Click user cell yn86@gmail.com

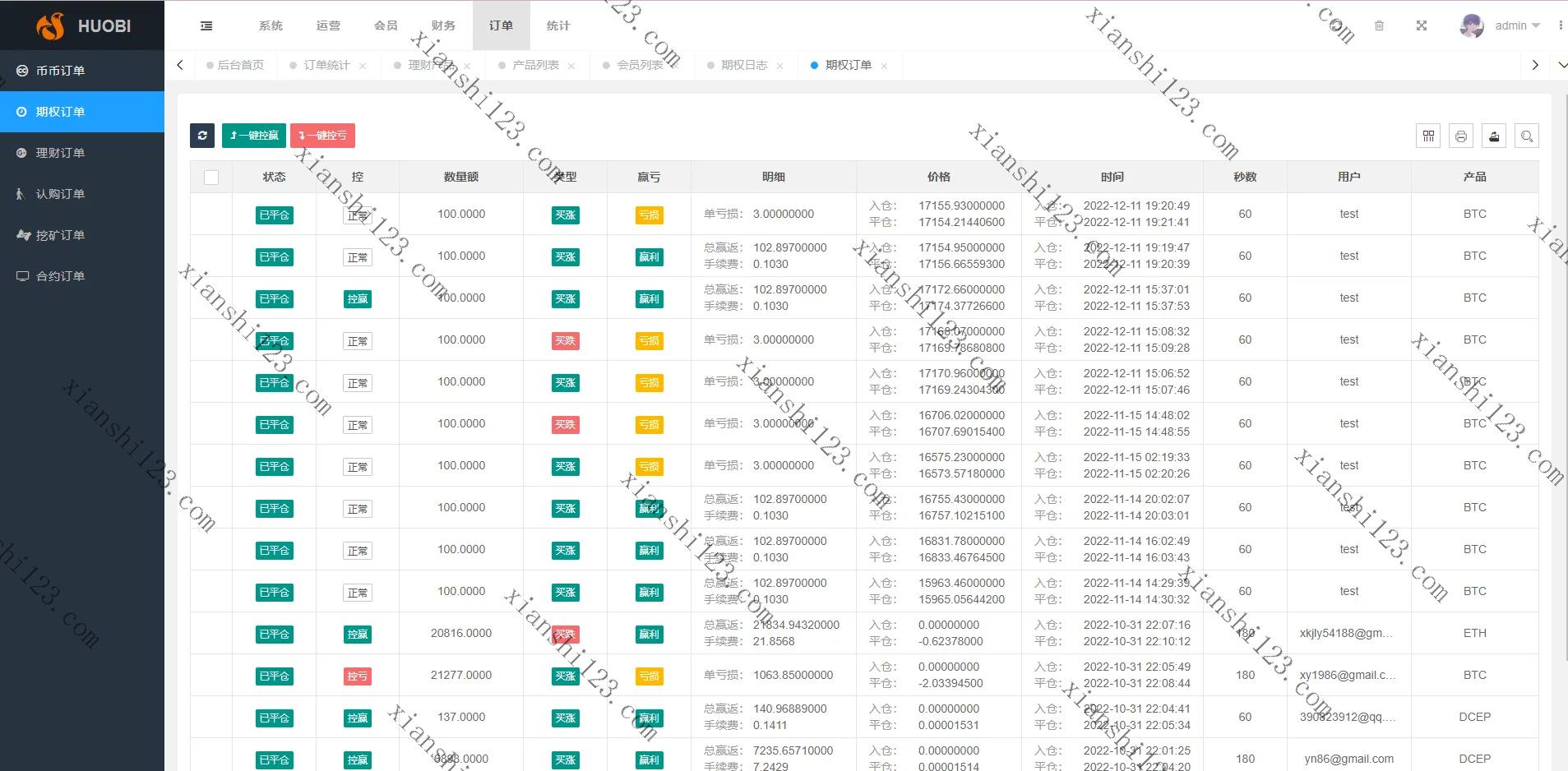click(x=1349, y=759)
